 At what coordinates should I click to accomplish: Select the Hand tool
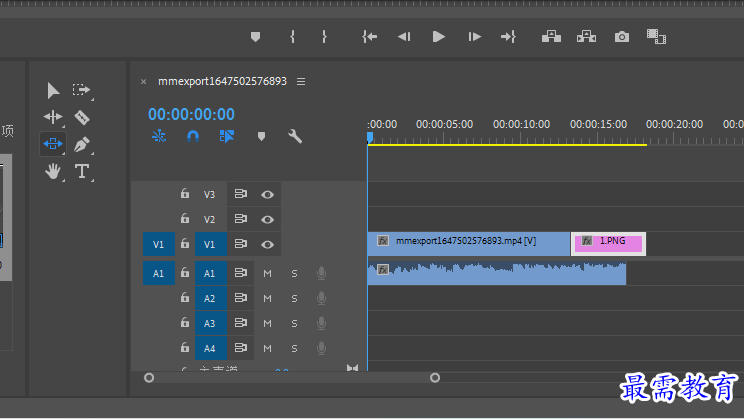(x=53, y=171)
